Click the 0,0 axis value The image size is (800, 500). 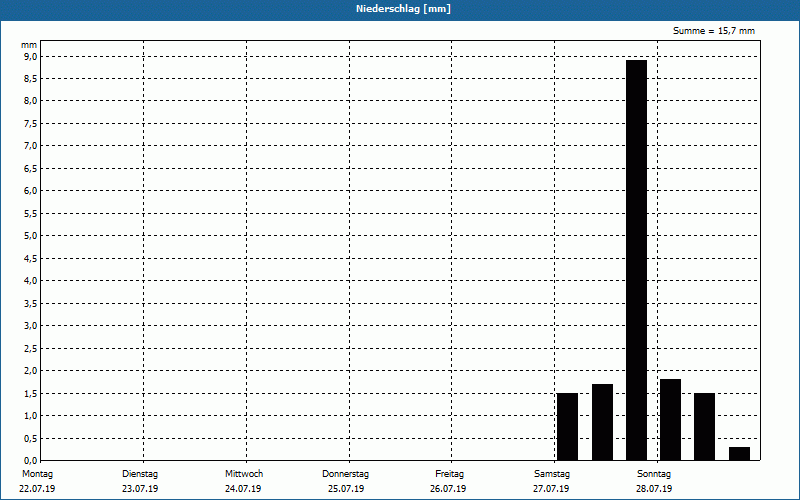(31, 460)
